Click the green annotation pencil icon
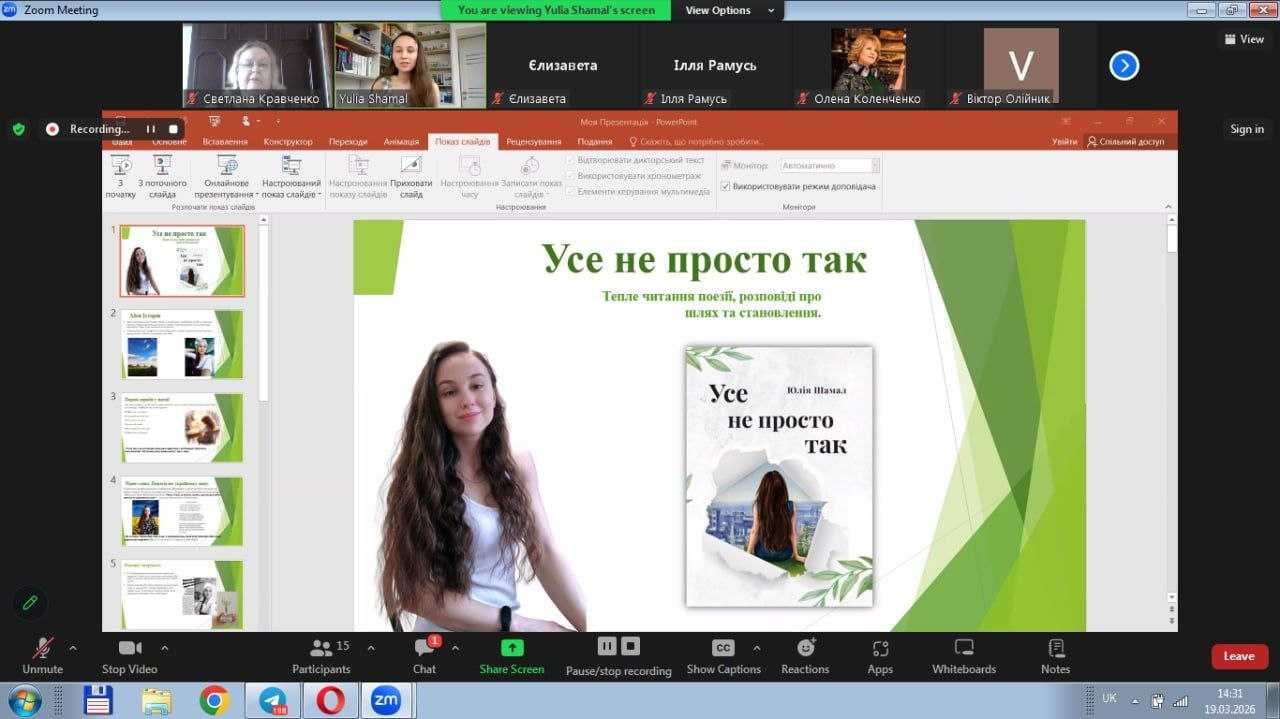 coord(30,602)
